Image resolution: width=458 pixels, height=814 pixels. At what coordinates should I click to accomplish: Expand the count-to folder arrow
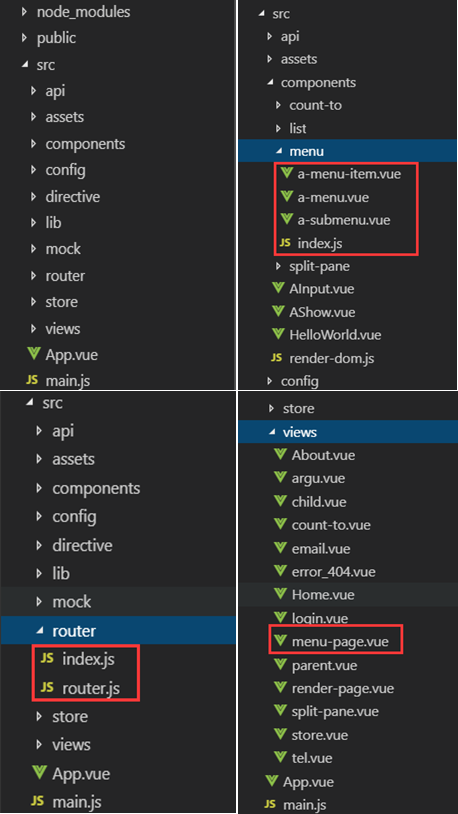tap(278, 105)
